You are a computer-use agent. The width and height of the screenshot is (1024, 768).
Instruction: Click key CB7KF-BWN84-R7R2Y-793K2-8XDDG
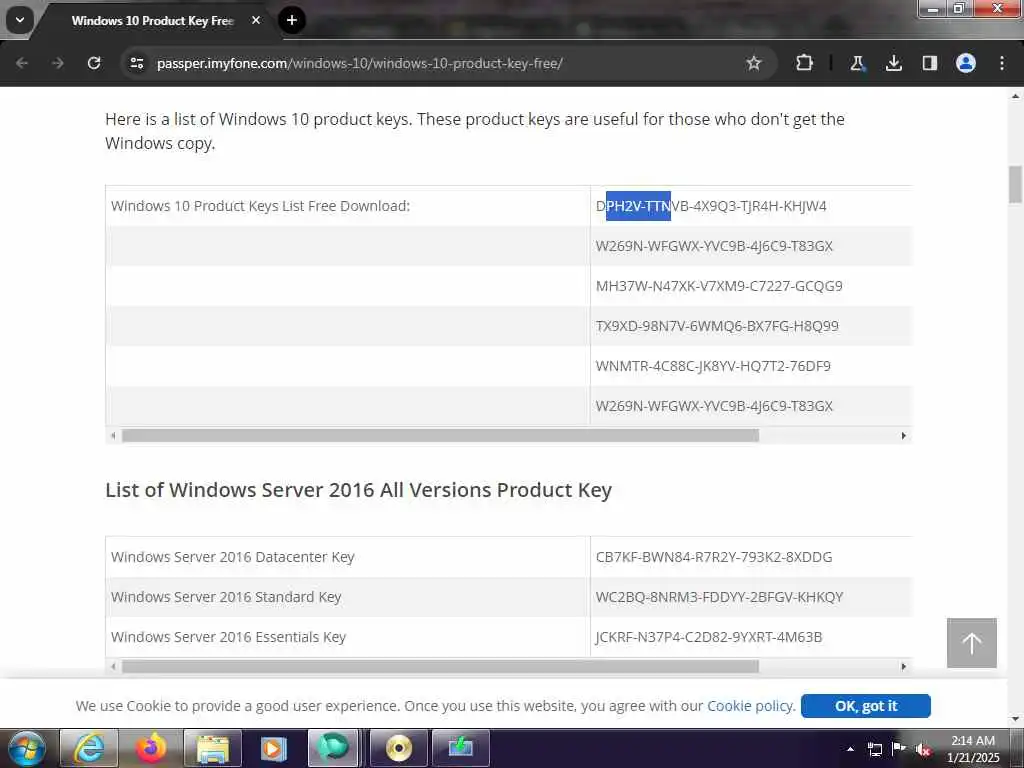714,557
